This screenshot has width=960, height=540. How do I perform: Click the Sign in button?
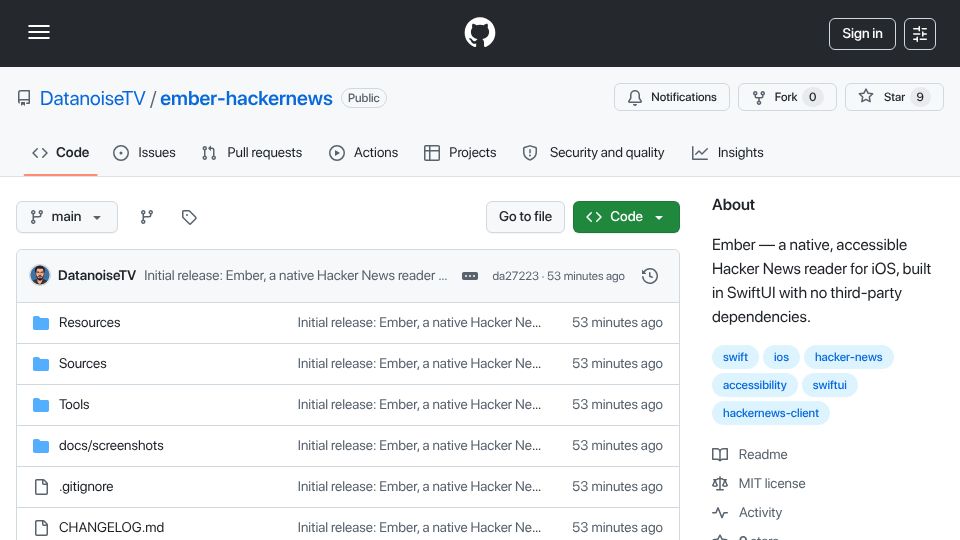point(862,34)
